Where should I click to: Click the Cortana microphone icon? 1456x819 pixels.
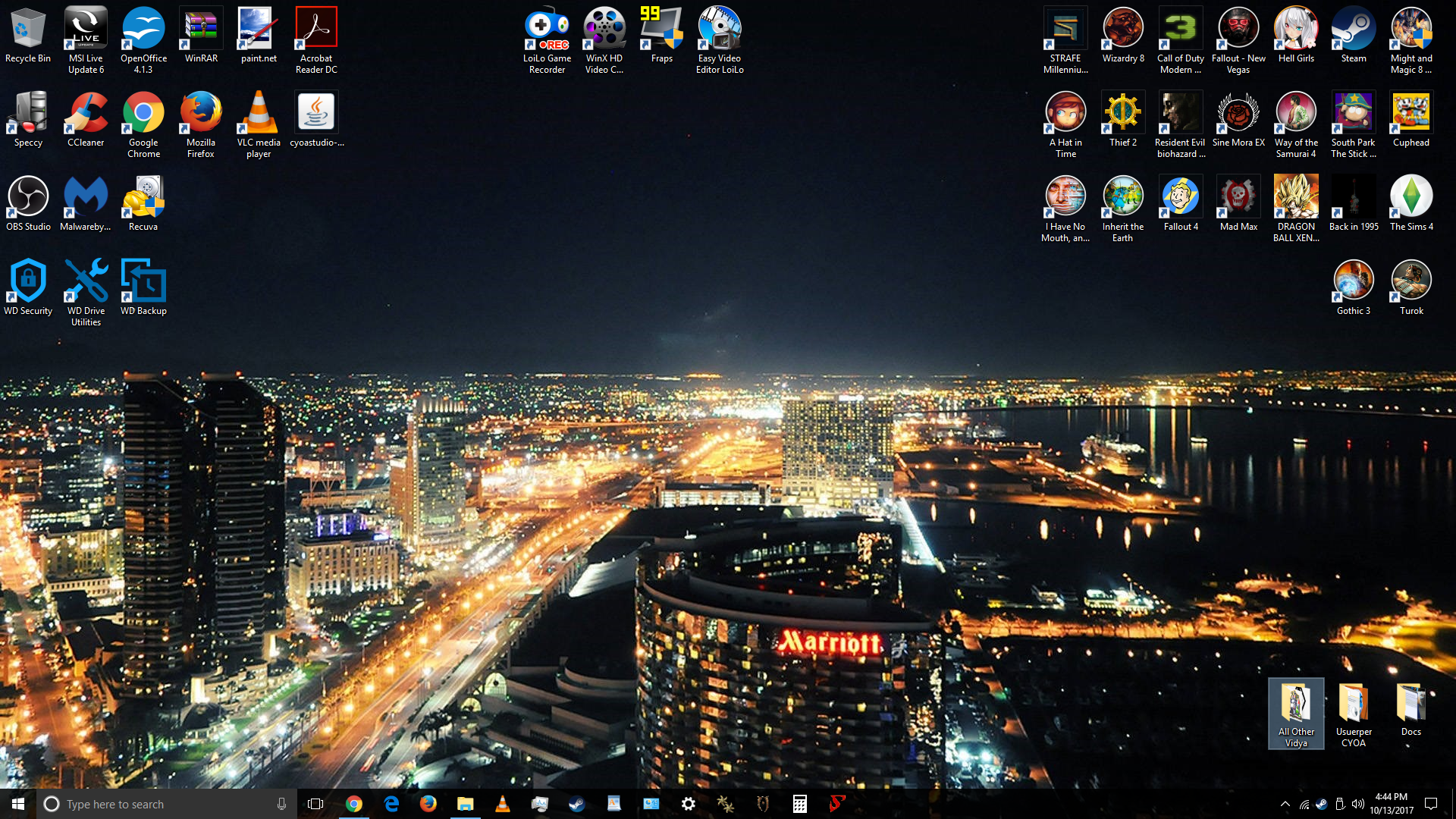coord(281,804)
